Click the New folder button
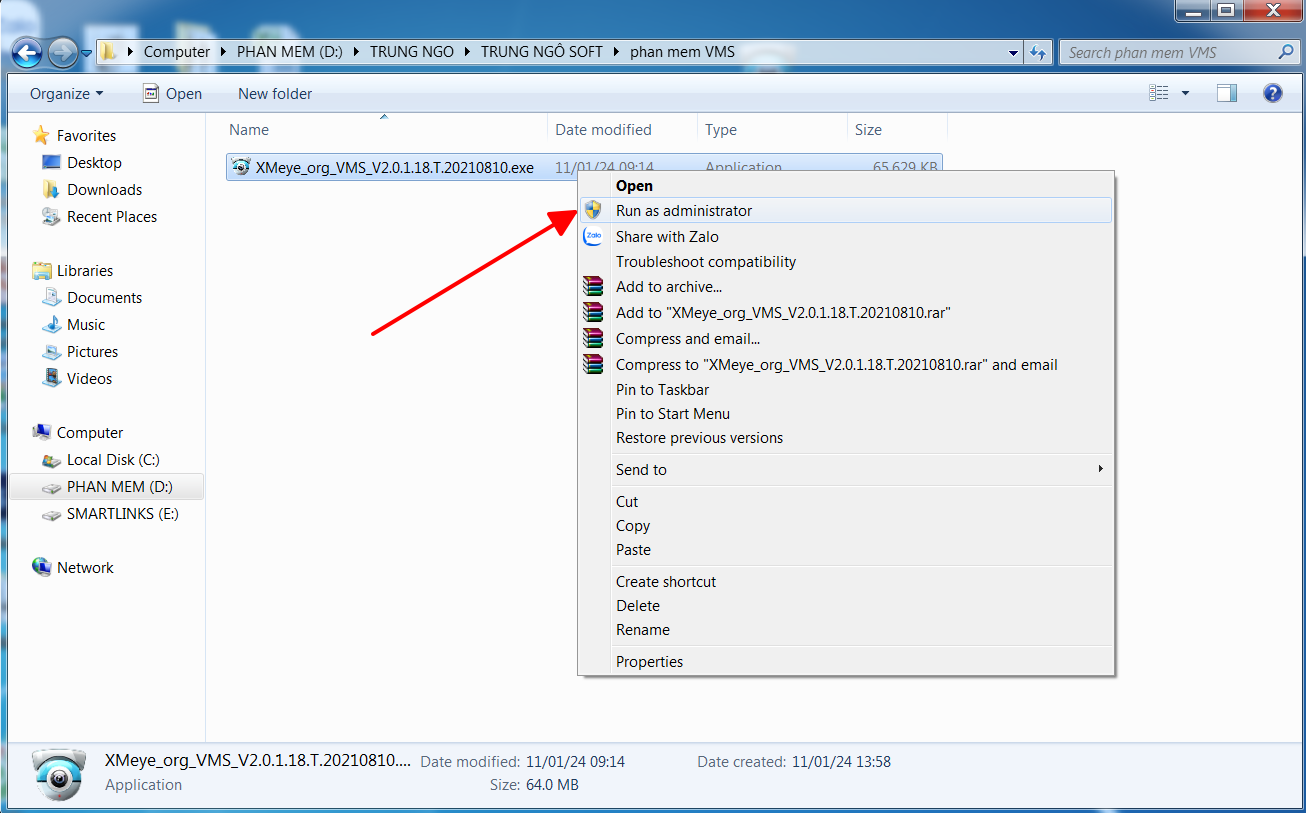The image size is (1306, 813). tap(275, 93)
